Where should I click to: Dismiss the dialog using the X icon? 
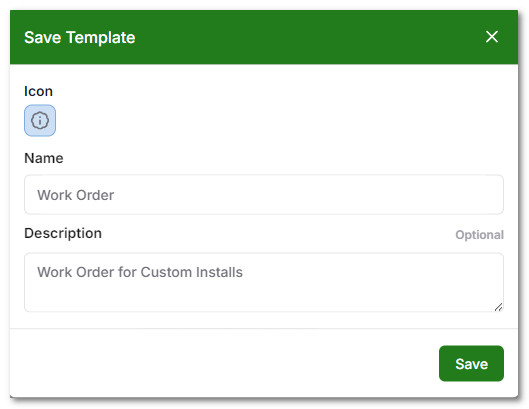pos(492,36)
